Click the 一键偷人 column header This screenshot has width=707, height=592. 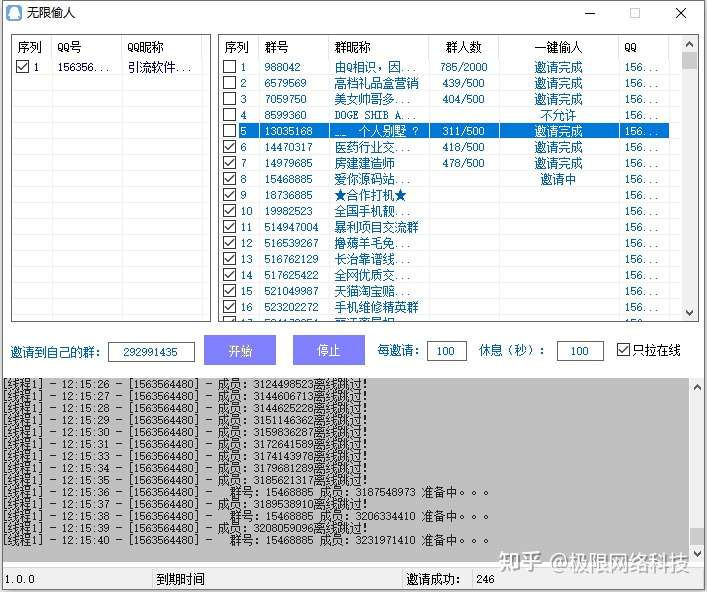click(x=558, y=47)
